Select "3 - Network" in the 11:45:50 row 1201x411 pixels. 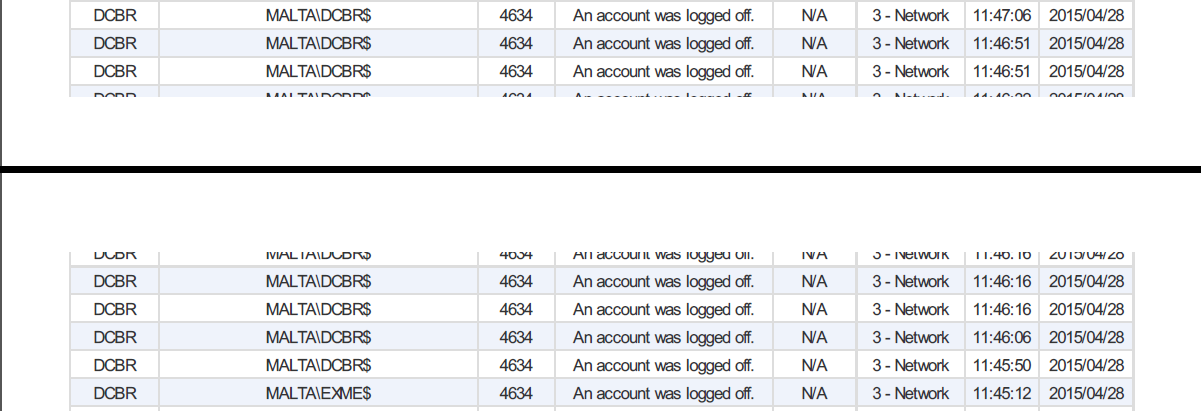click(910, 365)
